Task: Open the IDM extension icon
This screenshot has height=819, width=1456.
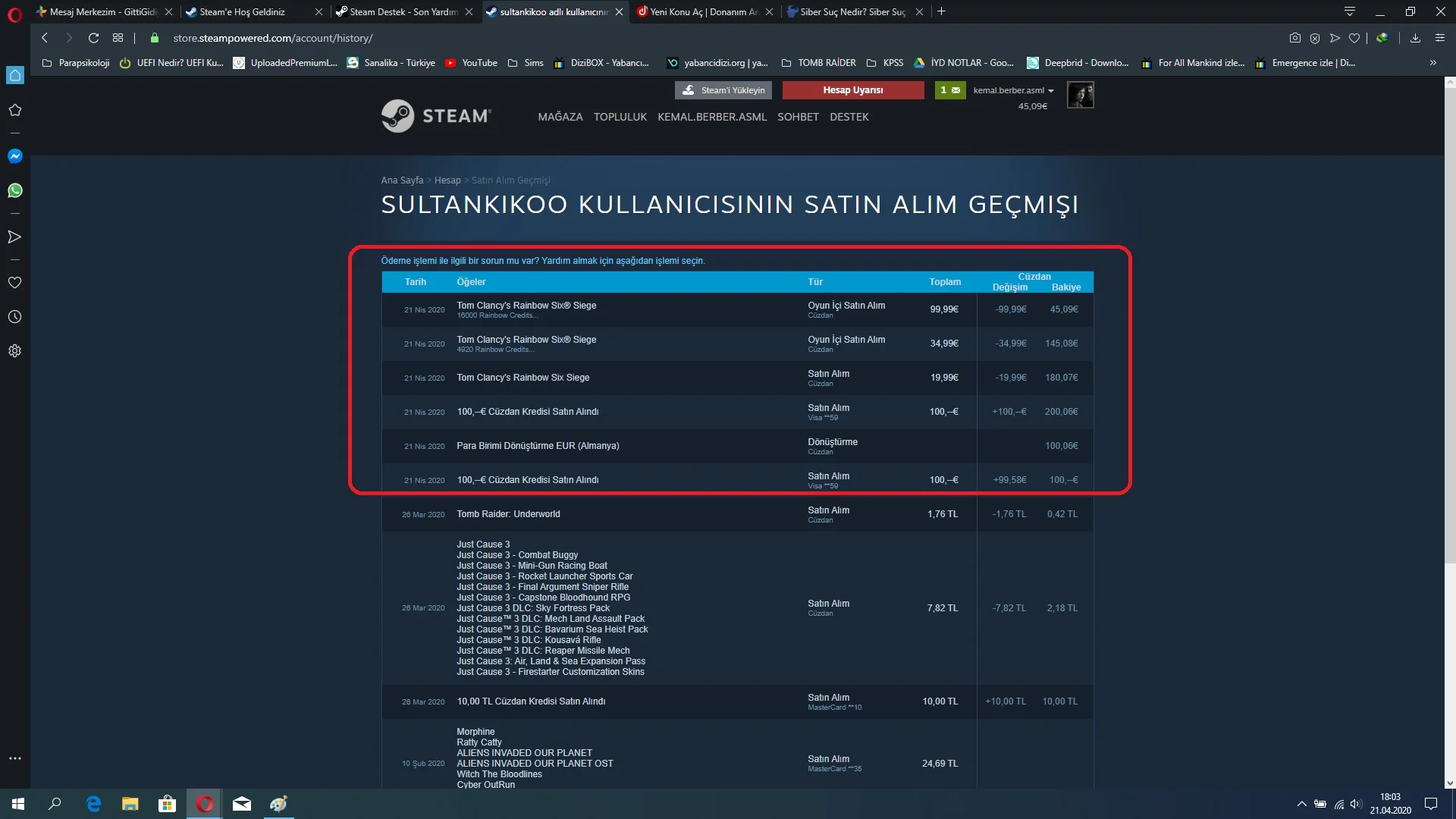Action: [1382, 37]
